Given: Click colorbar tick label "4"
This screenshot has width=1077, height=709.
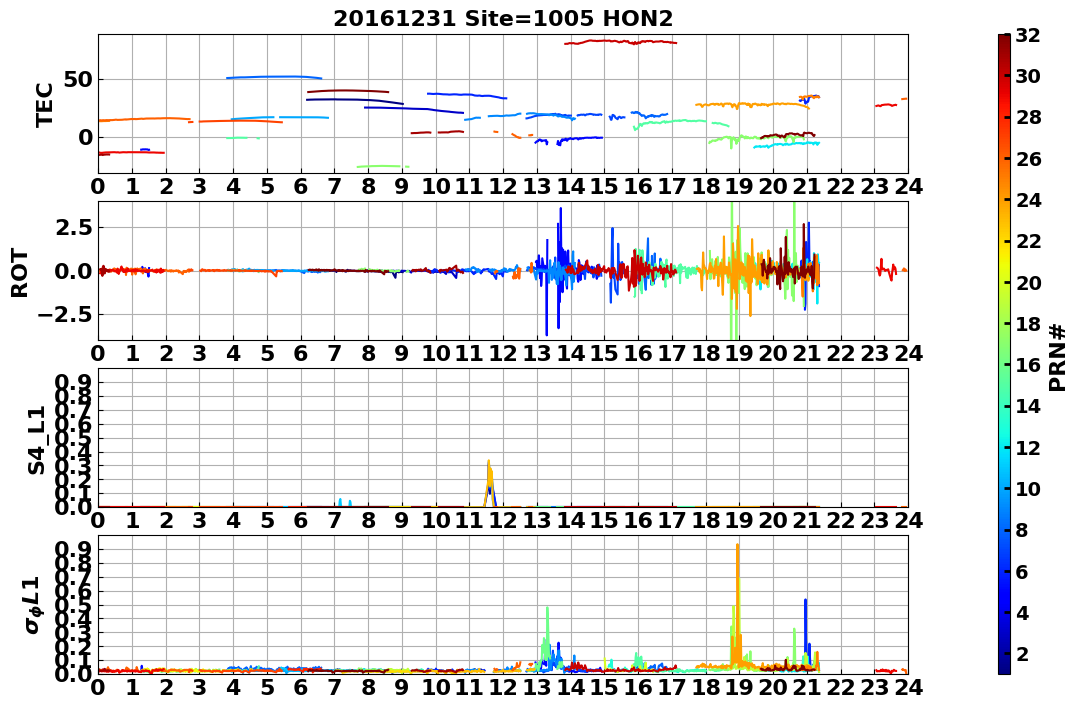Looking at the screenshot, I should point(1021,612).
